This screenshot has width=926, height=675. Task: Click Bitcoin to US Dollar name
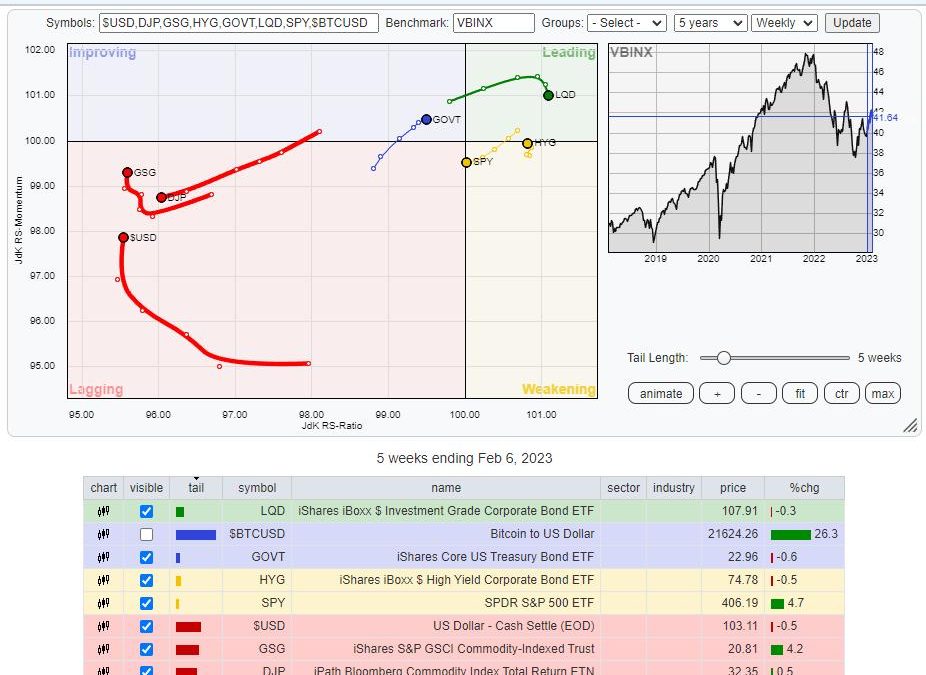[542, 534]
